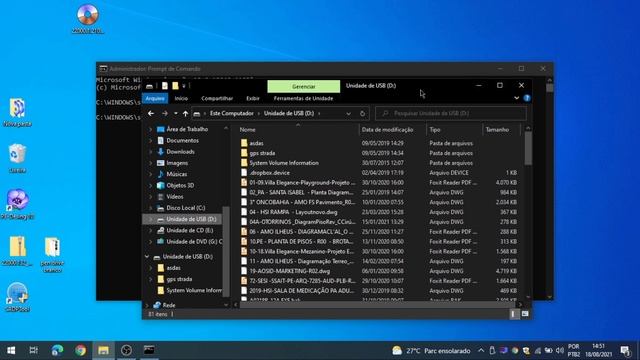Select Documentos in navigation pane
This screenshot has width=640, height=360.
pos(182,140)
